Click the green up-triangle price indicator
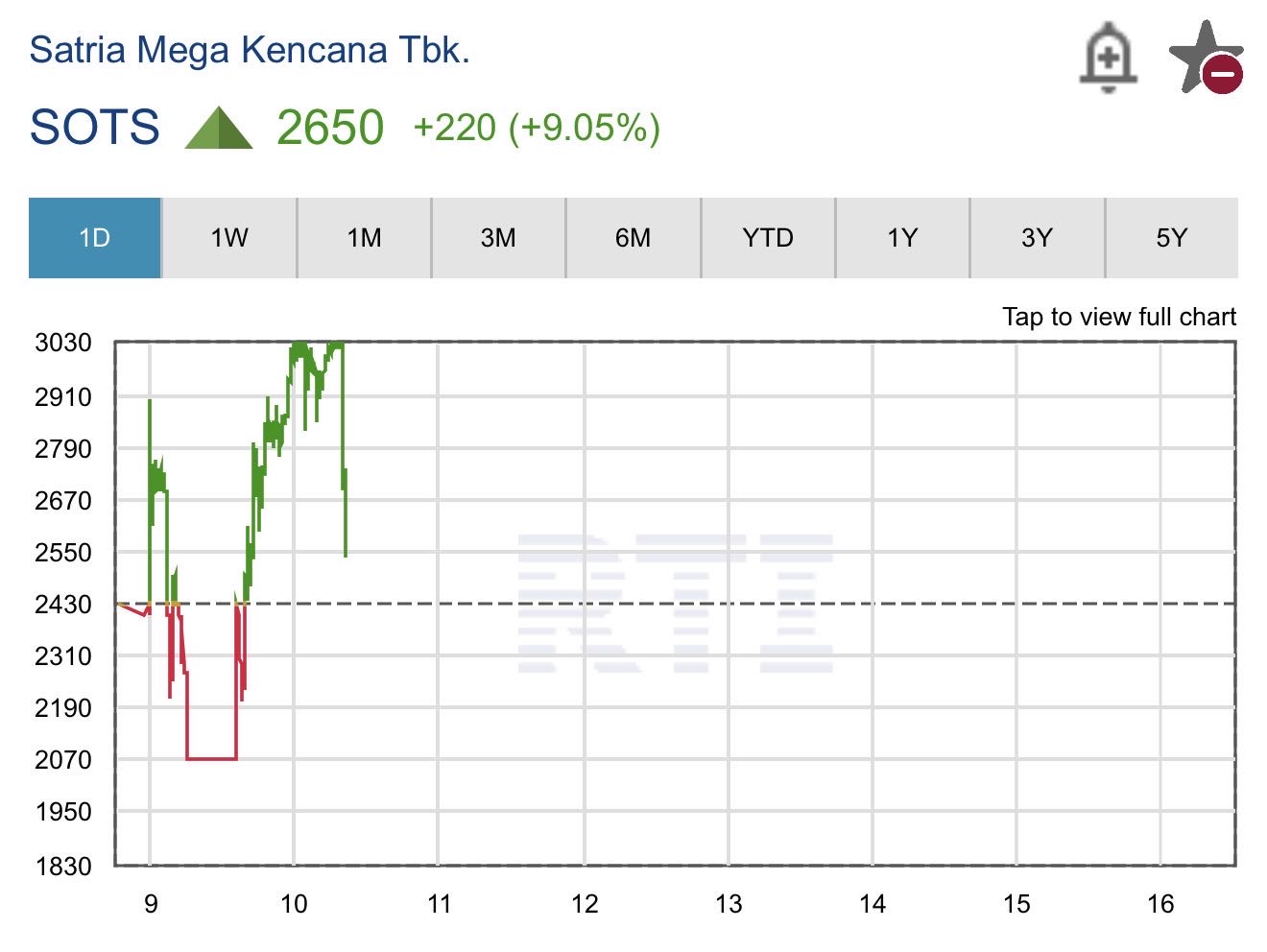The width and height of the screenshot is (1267, 952). pos(219,128)
